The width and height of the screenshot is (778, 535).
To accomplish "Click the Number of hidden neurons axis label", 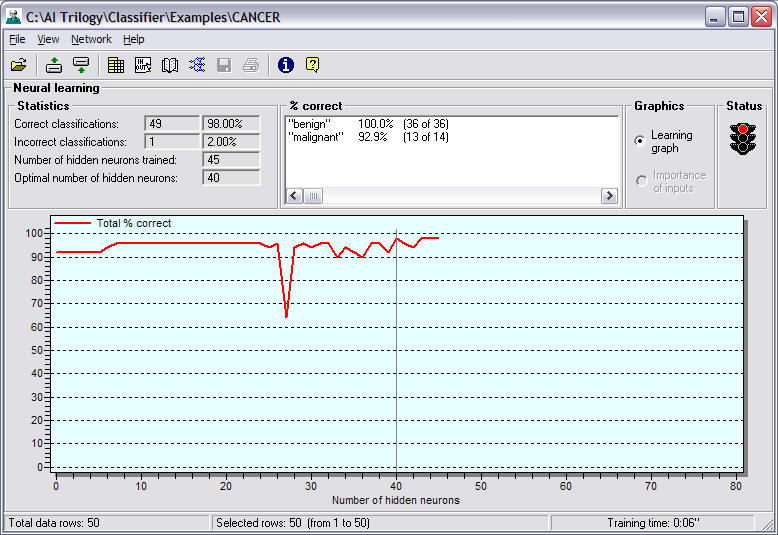I will [x=395, y=500].
